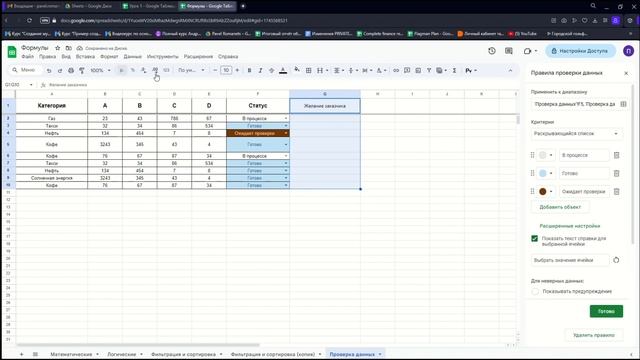Open the name box dropdown arrow

tap(31, 85)
